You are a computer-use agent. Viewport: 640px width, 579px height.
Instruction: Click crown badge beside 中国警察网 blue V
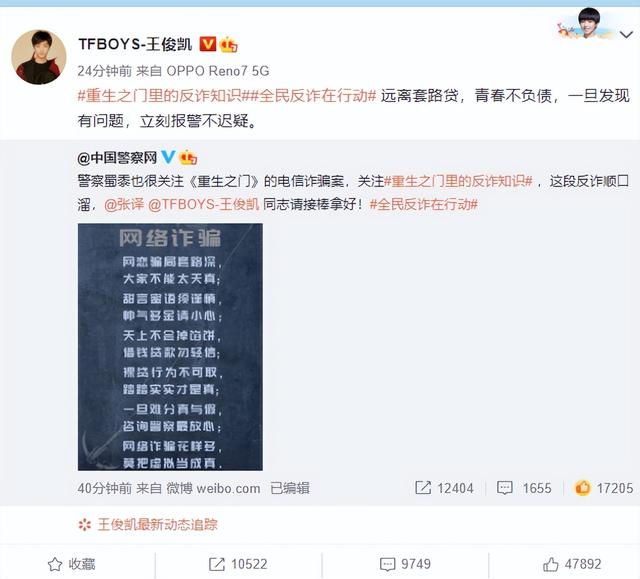tap(188, 157)
